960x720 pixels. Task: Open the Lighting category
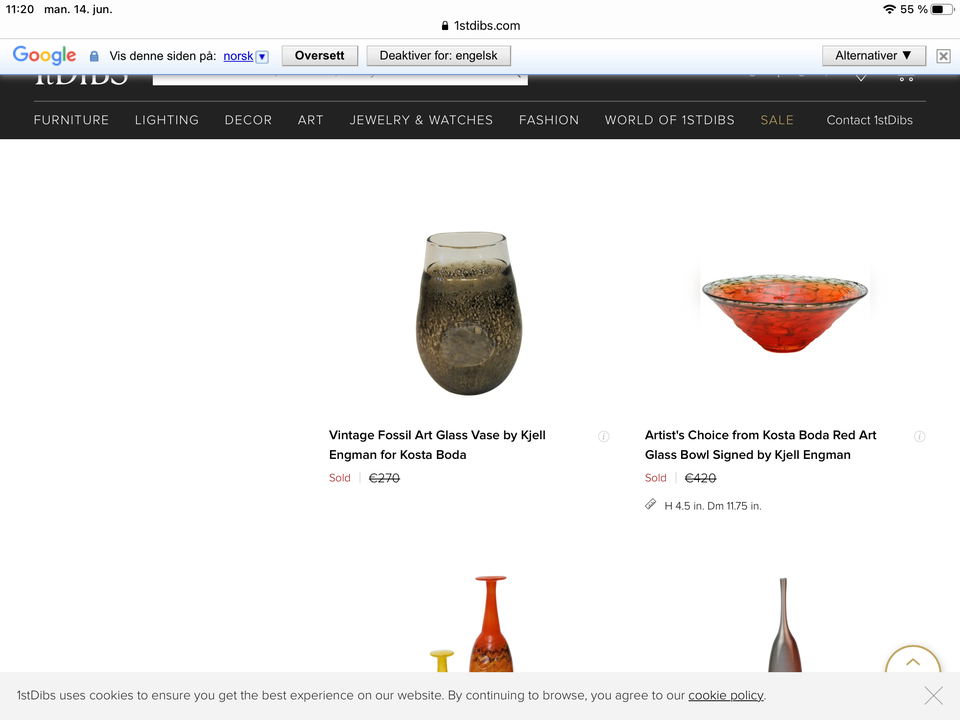pyautogui.click(x=167, y=120)
